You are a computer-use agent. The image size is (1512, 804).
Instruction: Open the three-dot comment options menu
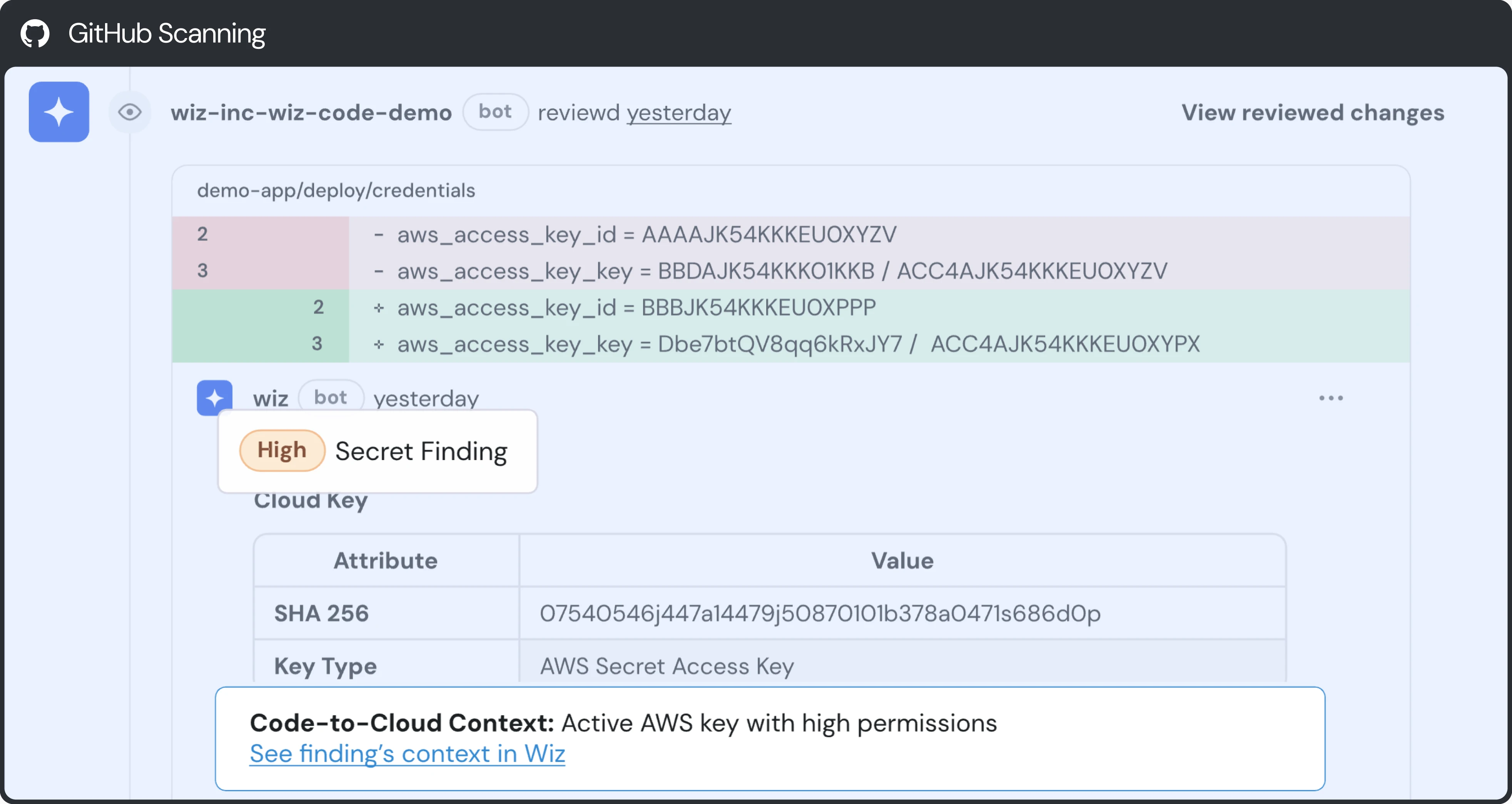(x=1331, y=398)
